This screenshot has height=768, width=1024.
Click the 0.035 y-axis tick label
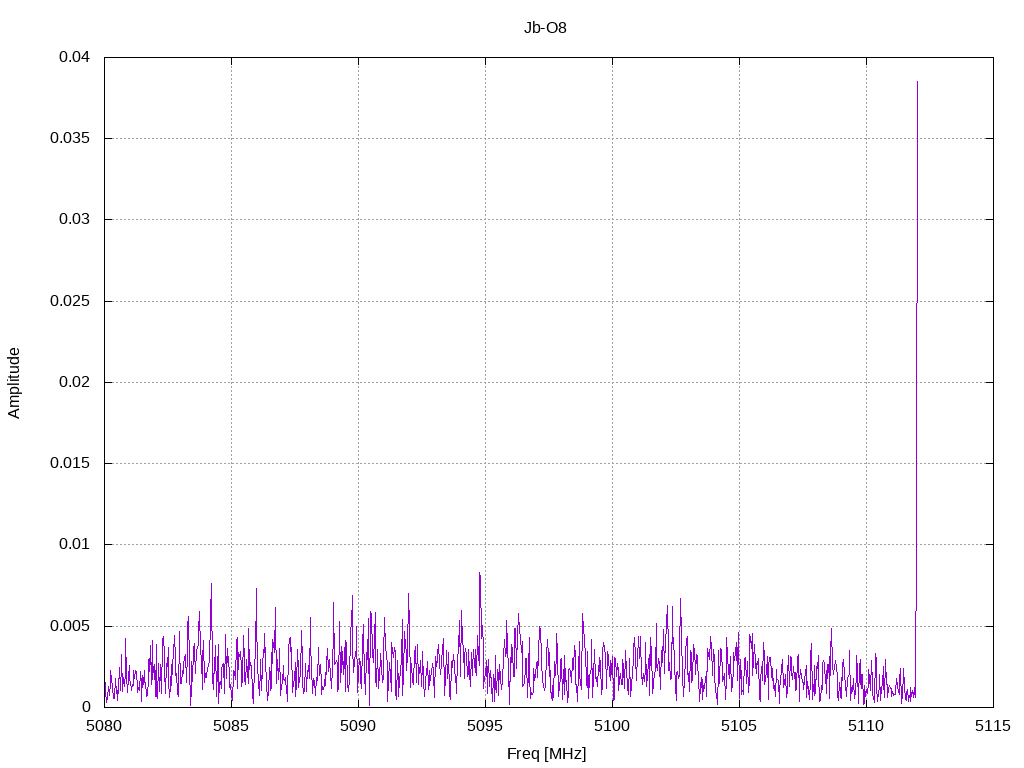(69, 138)
